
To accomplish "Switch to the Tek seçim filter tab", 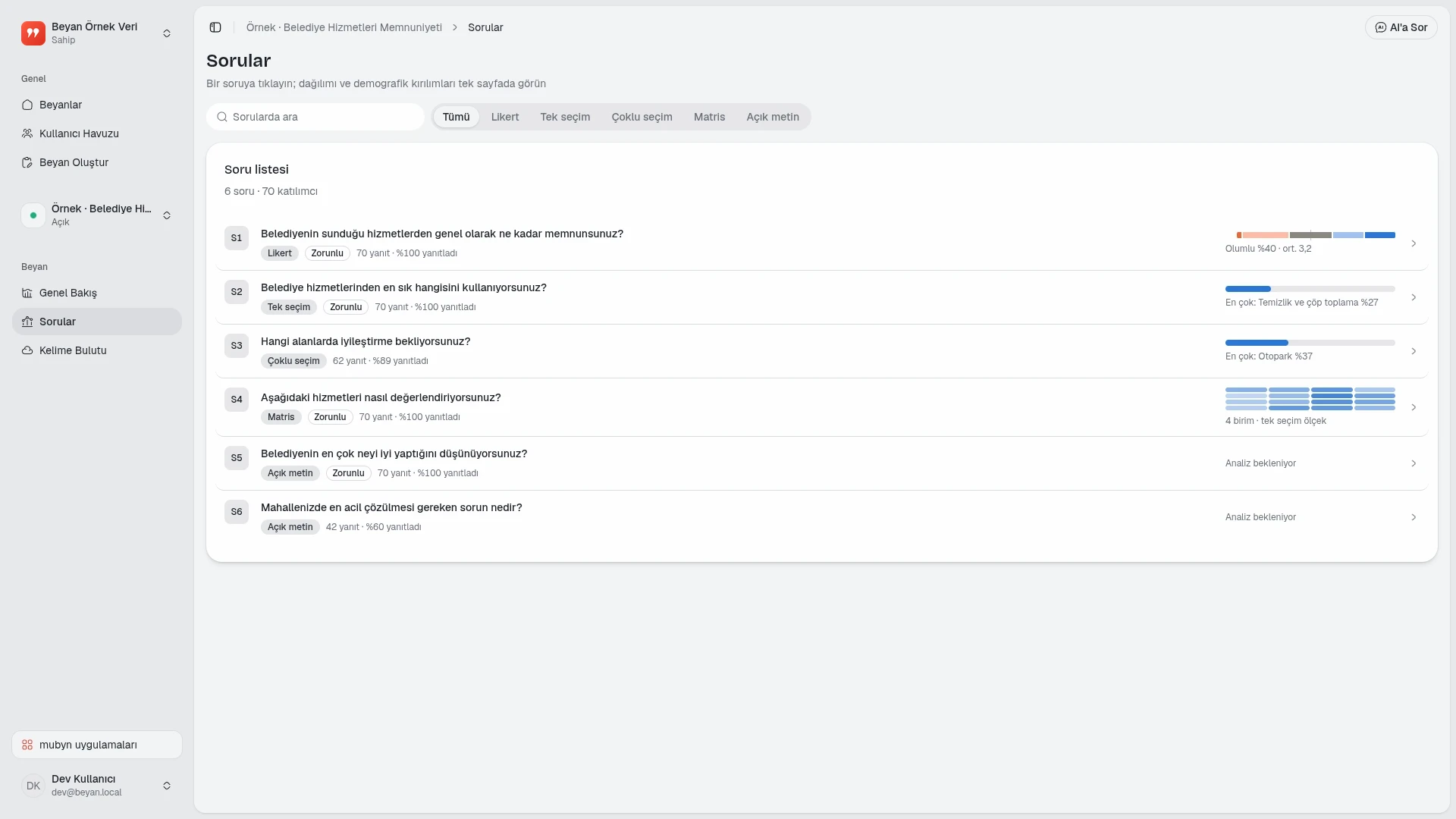I will [565, 117].
